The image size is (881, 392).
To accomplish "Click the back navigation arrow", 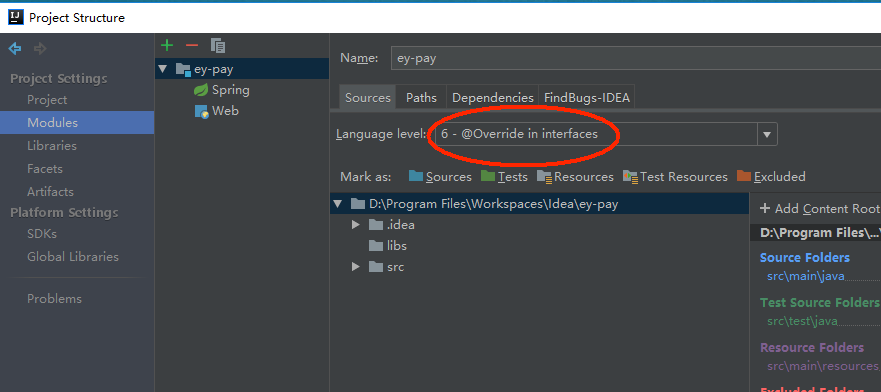I will (15, 49).
